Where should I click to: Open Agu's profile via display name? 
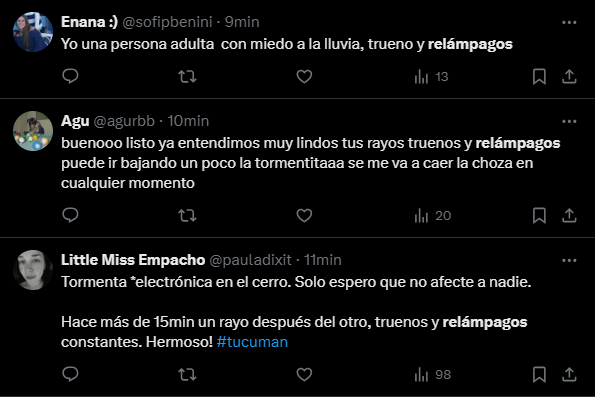point(75,121)
